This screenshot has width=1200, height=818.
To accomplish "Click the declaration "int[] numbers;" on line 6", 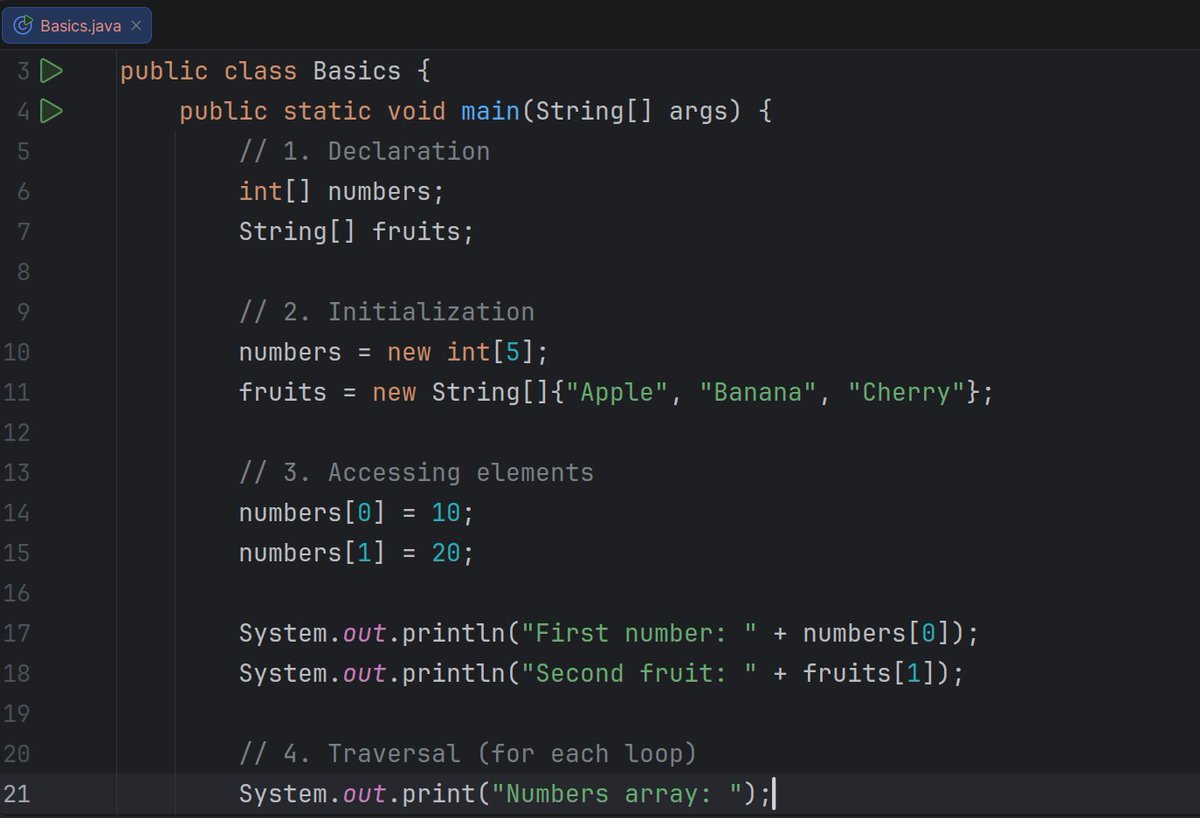I will point(341,192).
